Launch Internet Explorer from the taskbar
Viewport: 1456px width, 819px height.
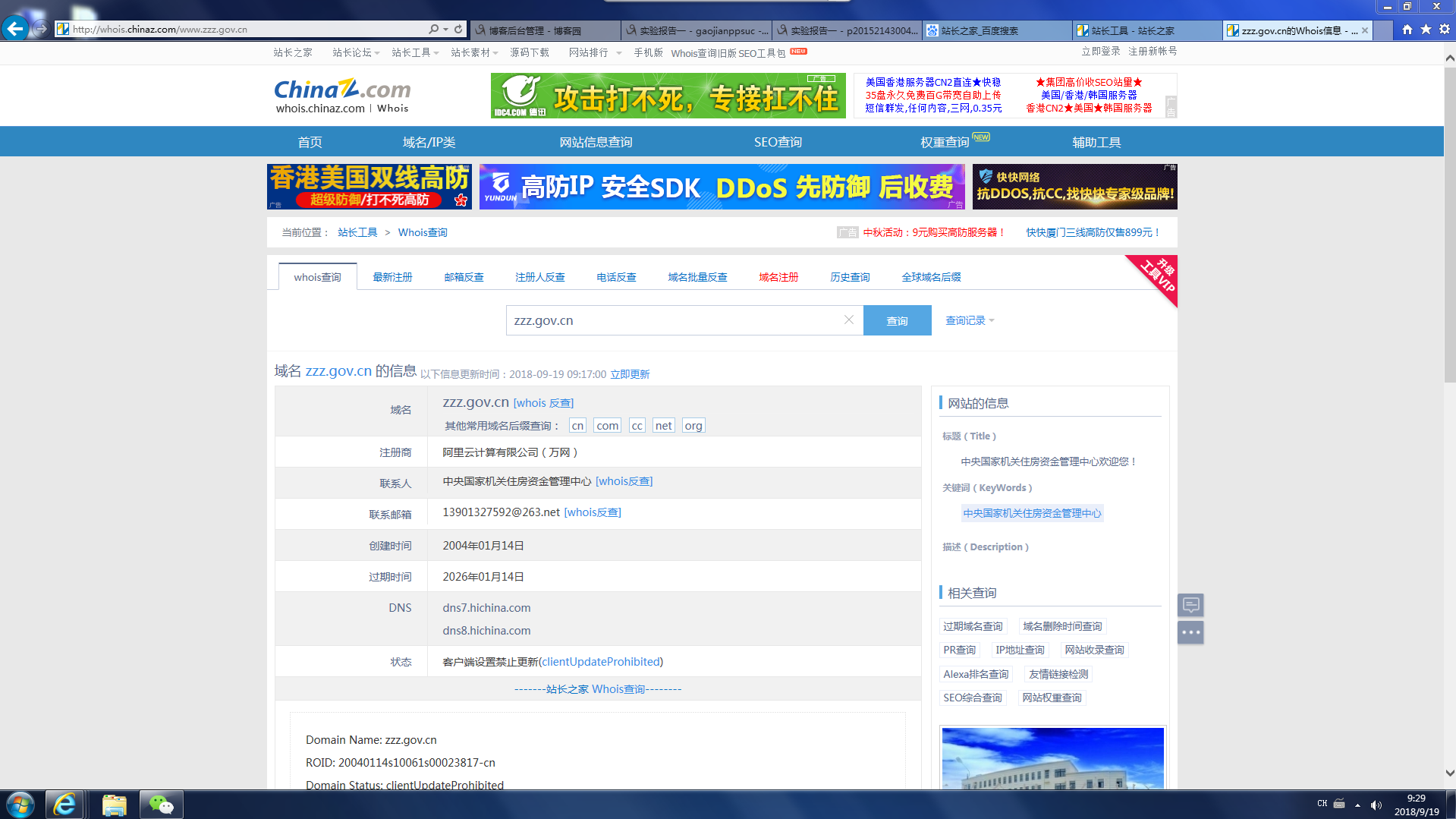pos(64,805)
